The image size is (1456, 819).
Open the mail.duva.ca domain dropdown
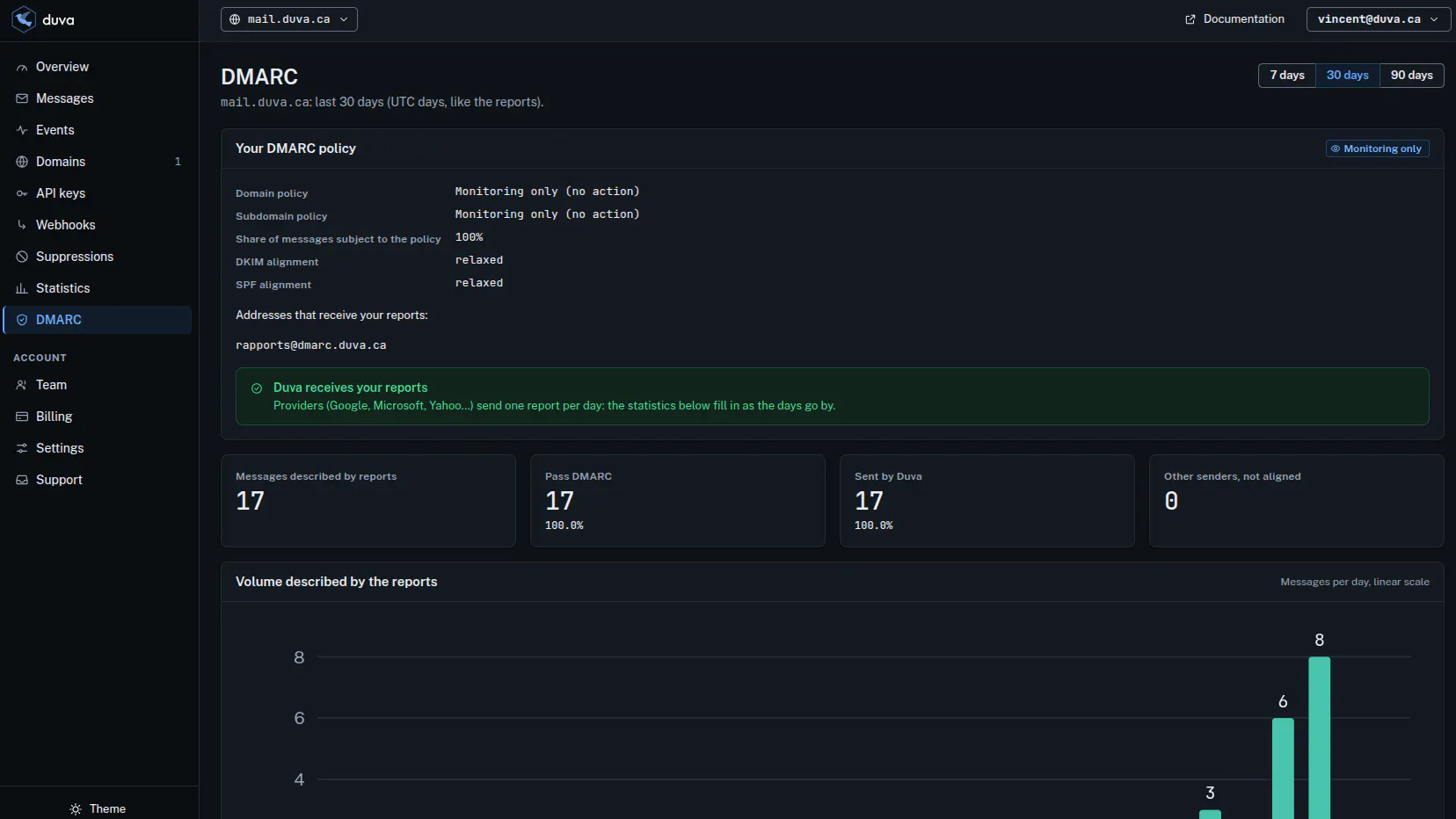(289, 19)
